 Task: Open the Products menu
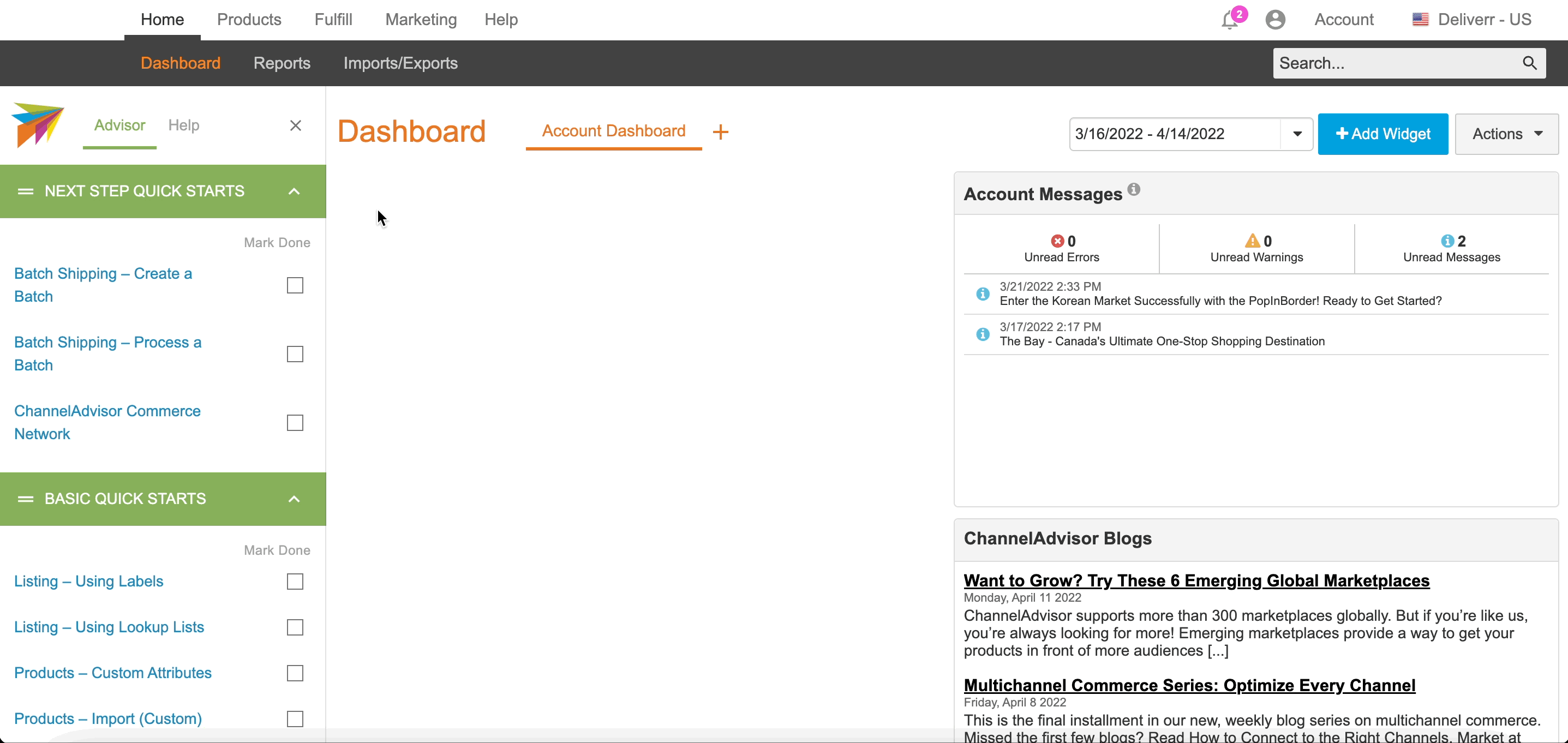tap(249, 20)
